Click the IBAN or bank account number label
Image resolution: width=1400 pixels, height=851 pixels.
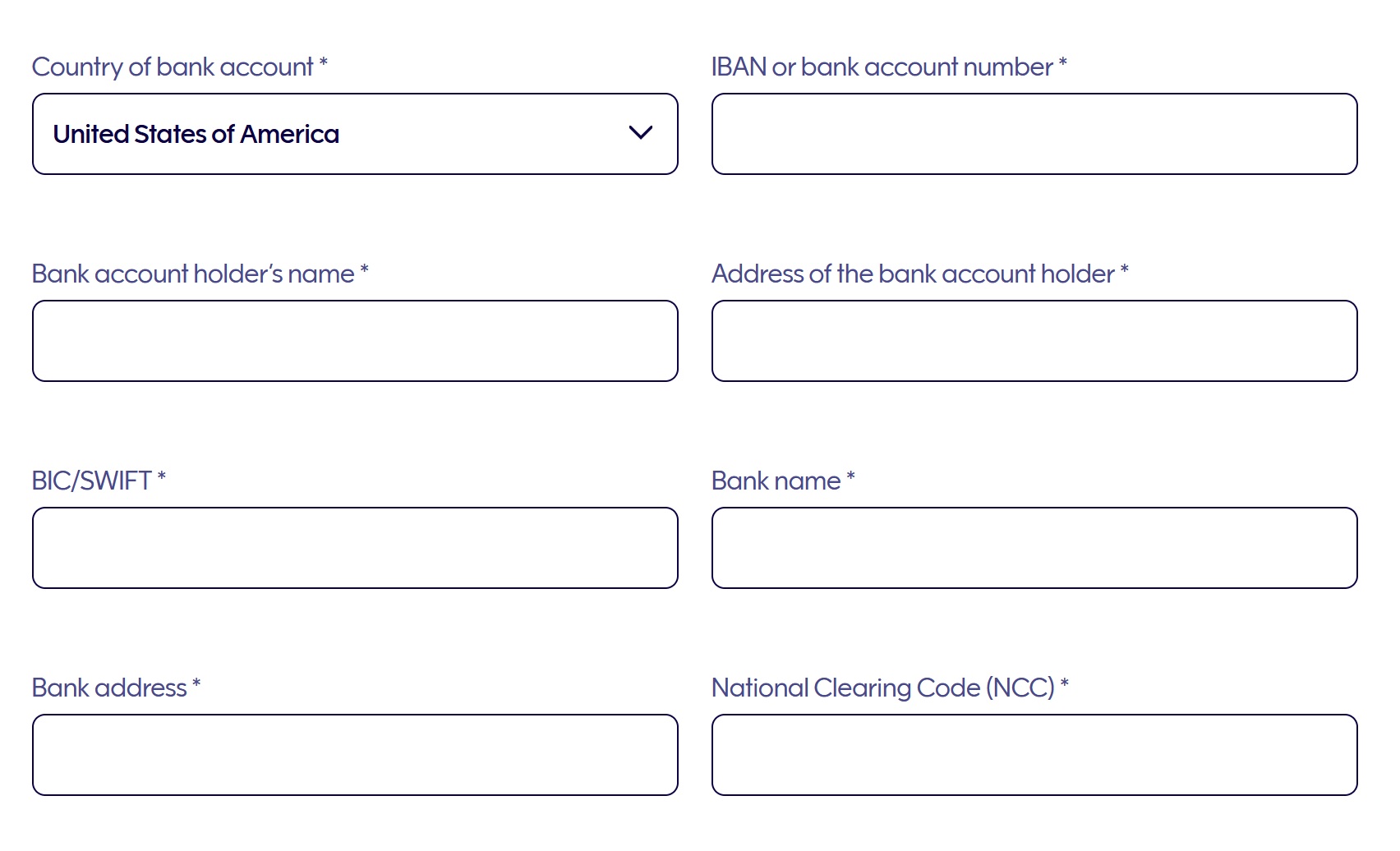pyautogui.click(x=882, y=67)
